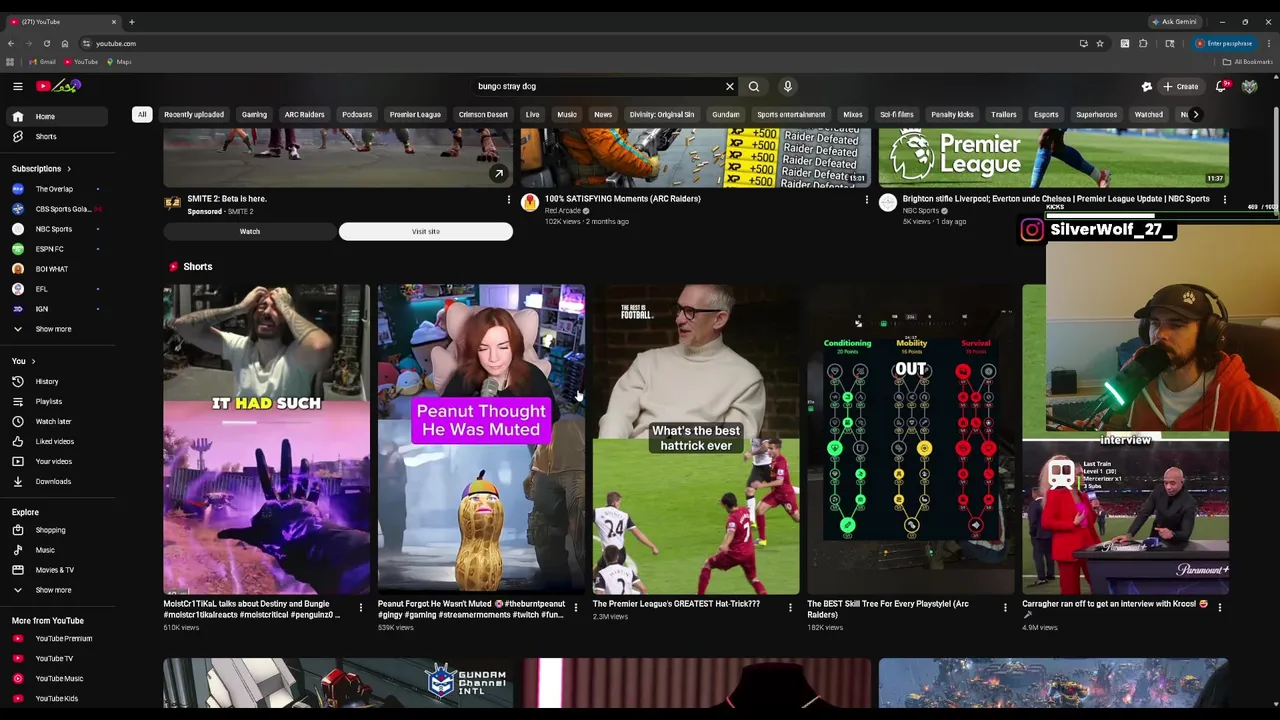Open the Maps bookmark
This screenshot has width=1280, height=720.
pyautogui.click(x=119, y=62)
